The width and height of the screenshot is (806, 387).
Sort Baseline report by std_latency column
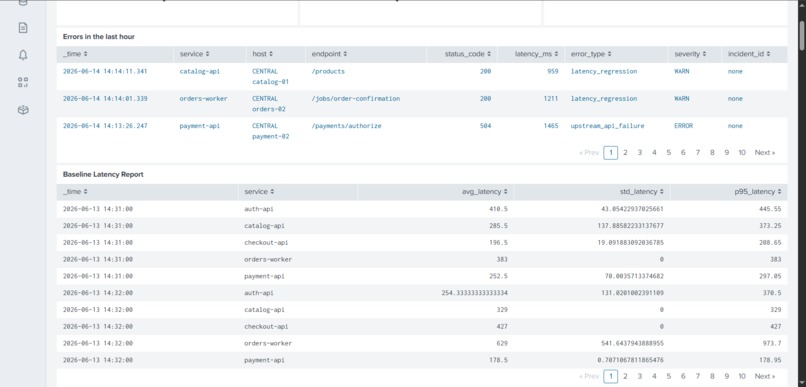coord(641,192)
